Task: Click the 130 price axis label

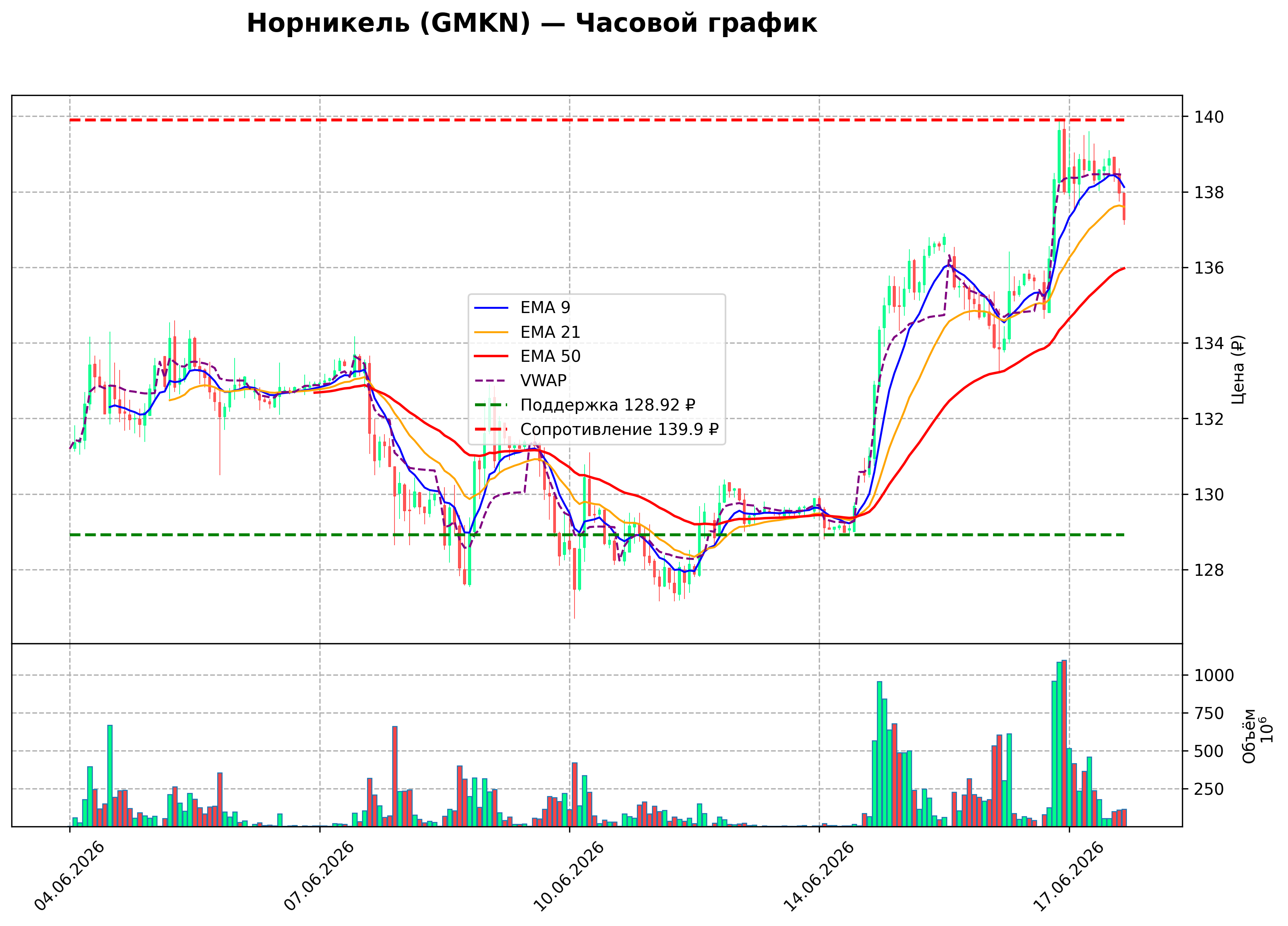Action: click(1209, 495)
